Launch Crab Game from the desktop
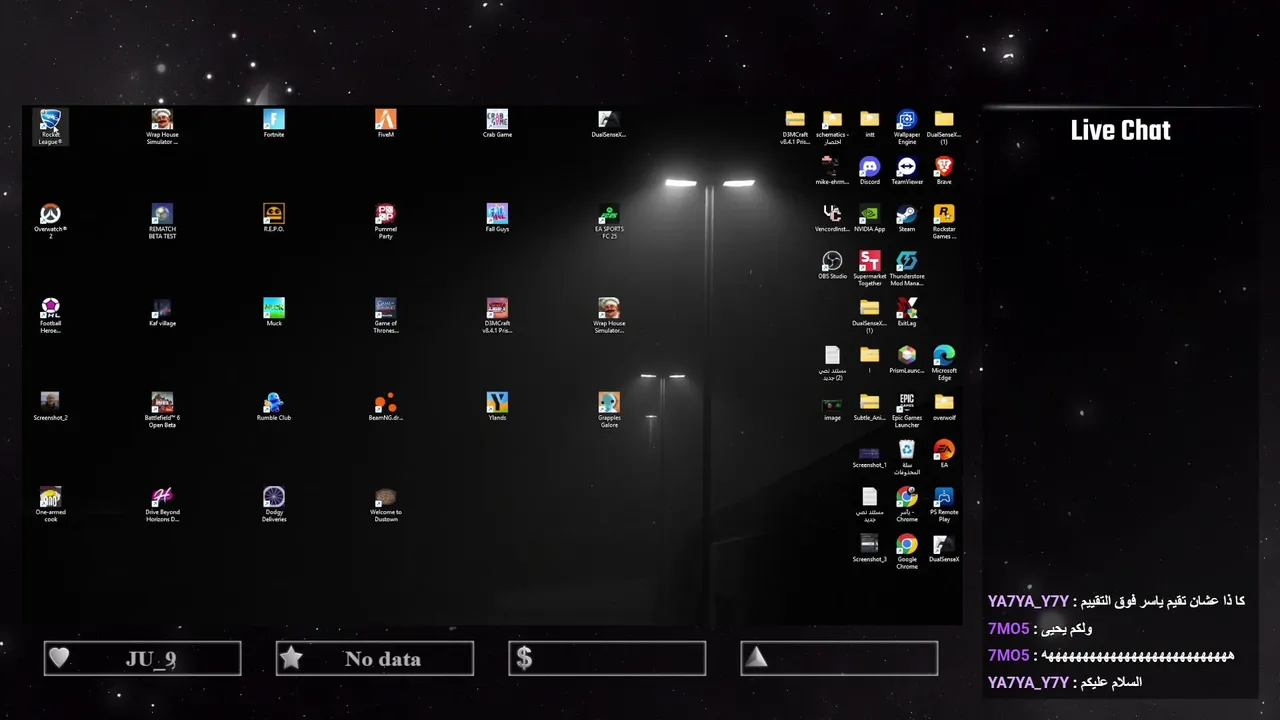This screenshot has width=1280, height=720. point(497,124)
